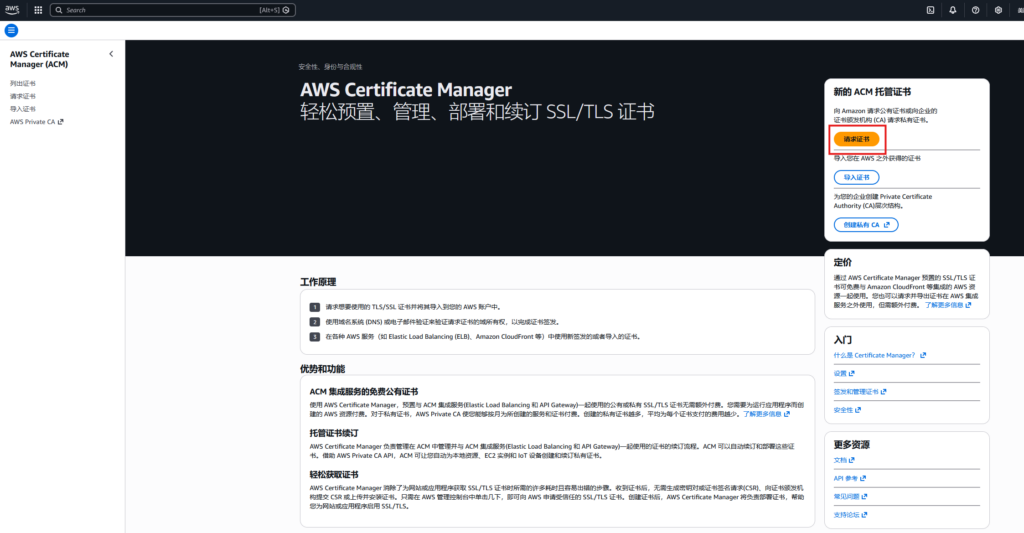Screen dimensions: 1024x533
Task: Click the AWS logo home icon
Action: [13, 9]
